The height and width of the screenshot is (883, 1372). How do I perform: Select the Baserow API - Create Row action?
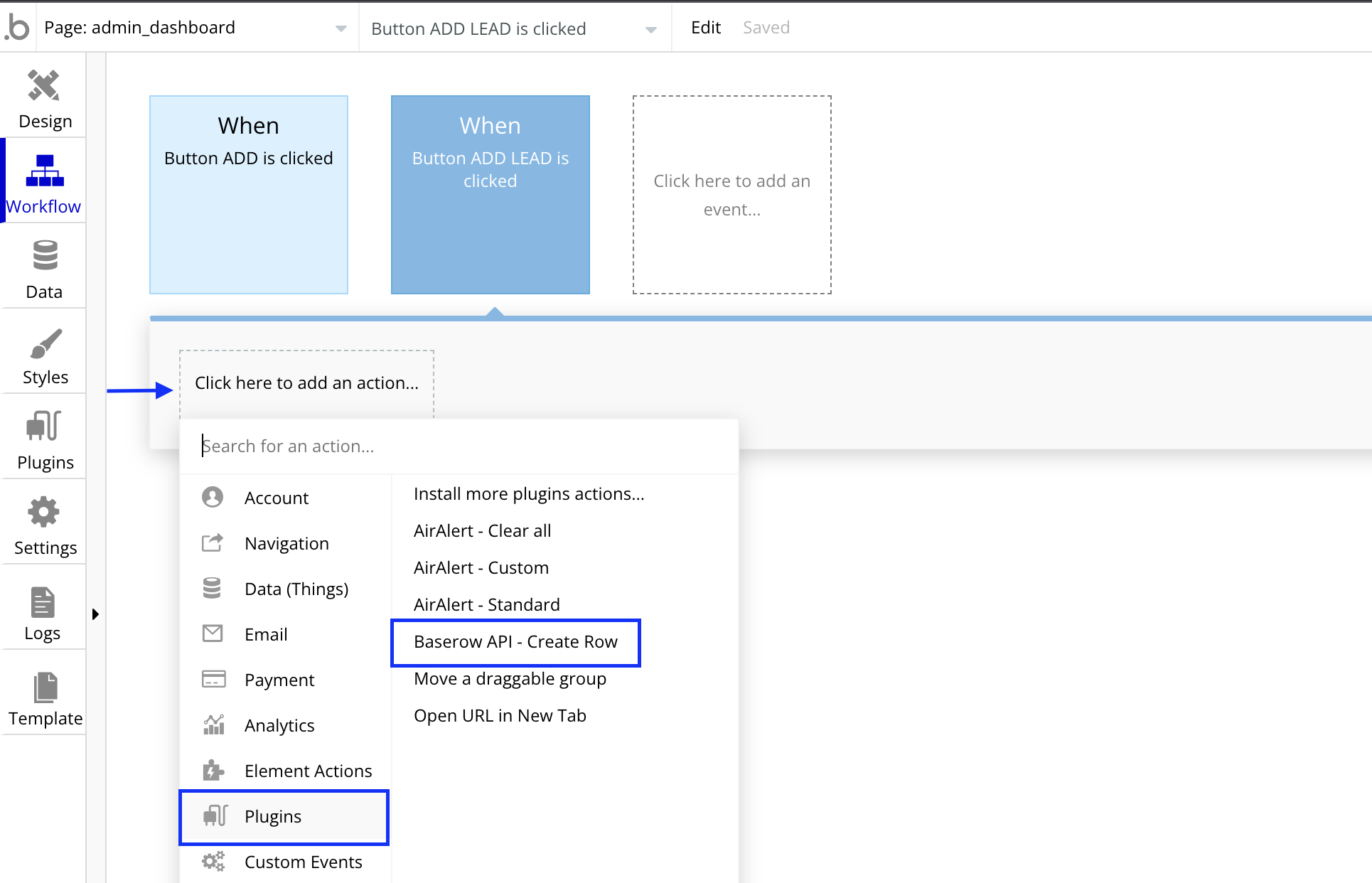click(515, 642)
